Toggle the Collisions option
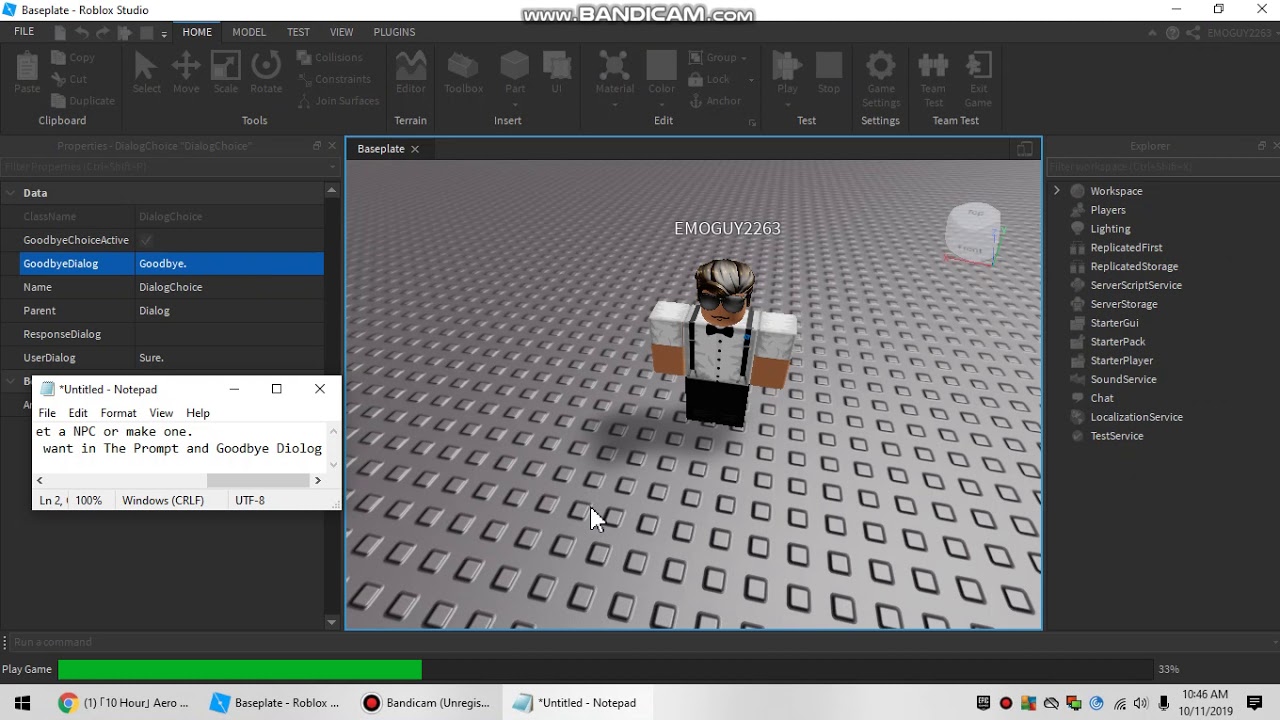The width and height of the screenshot is (1280, 720). (x=330, y=58)
